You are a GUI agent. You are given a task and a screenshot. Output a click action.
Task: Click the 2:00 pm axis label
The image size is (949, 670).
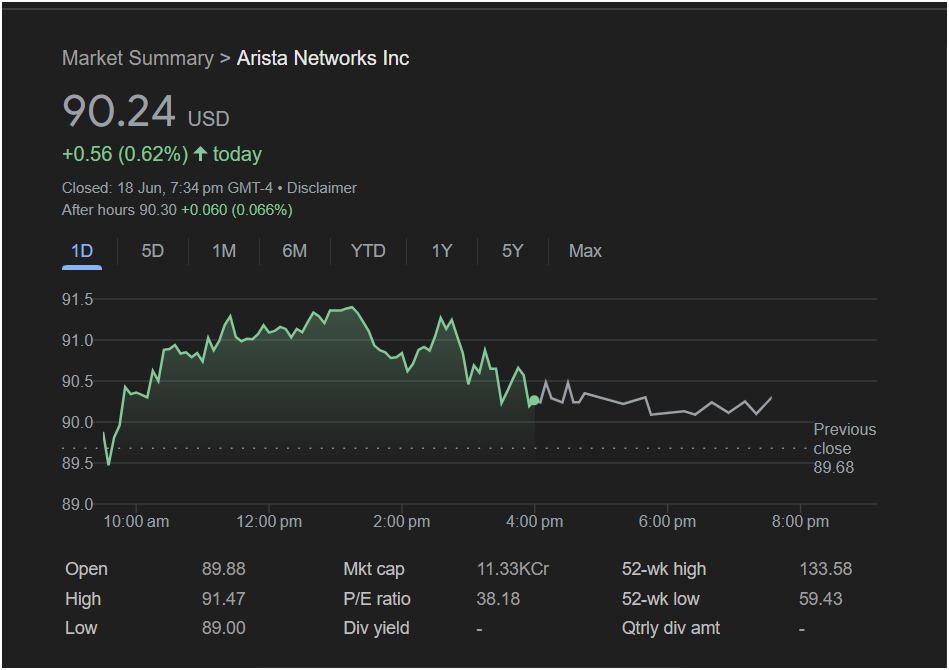pyautogui.click(x=401, y=521)
